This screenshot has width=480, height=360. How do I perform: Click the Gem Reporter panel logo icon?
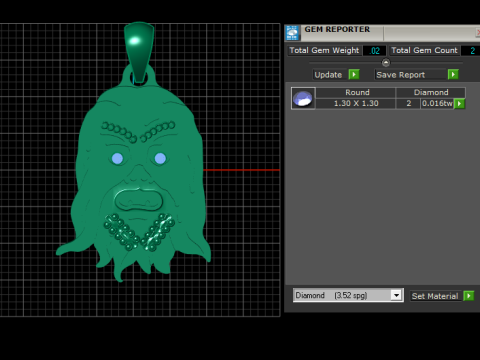[x=292, y=33]
